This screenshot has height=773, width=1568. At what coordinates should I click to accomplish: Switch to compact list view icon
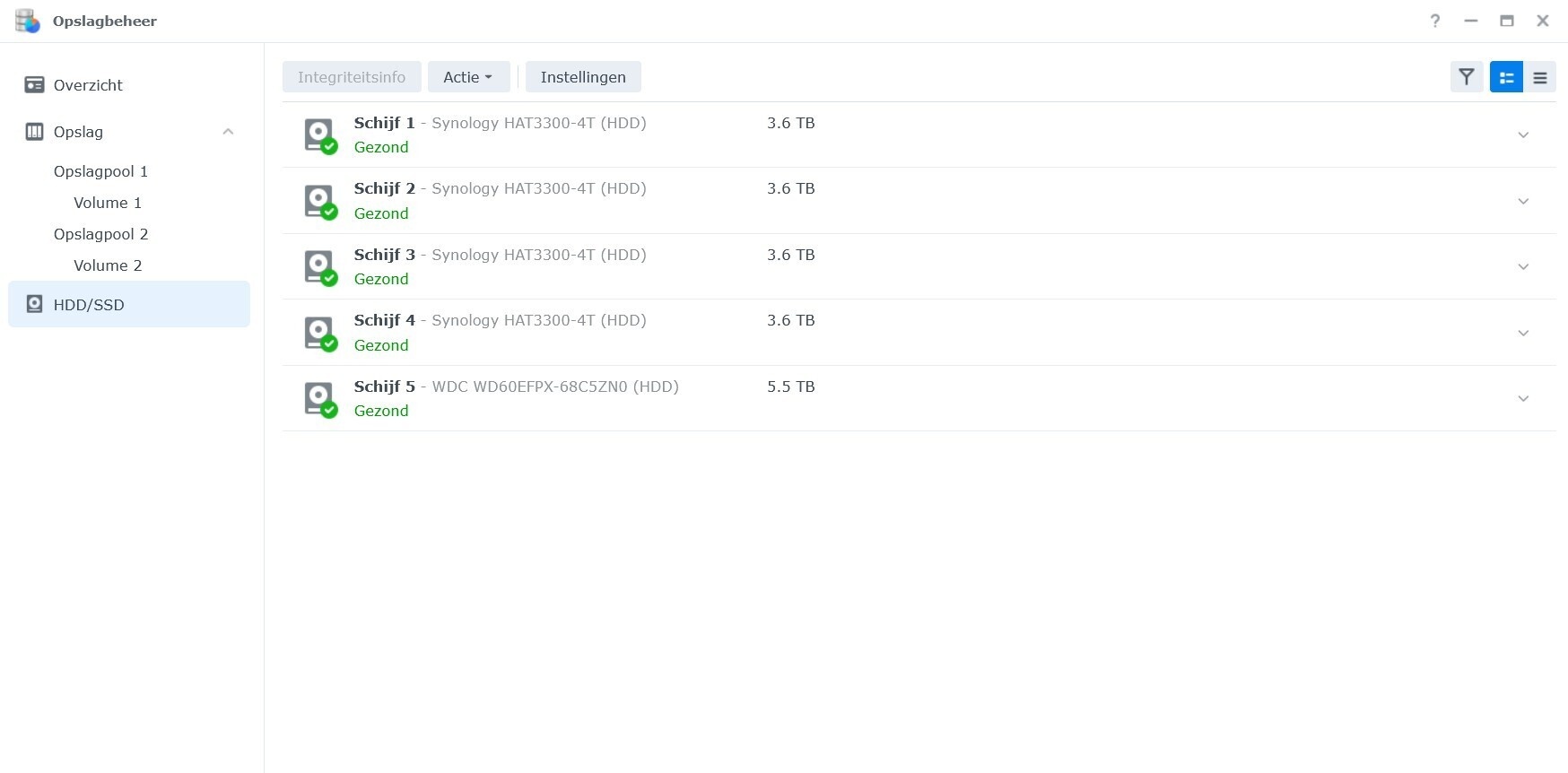(1540, 77)
